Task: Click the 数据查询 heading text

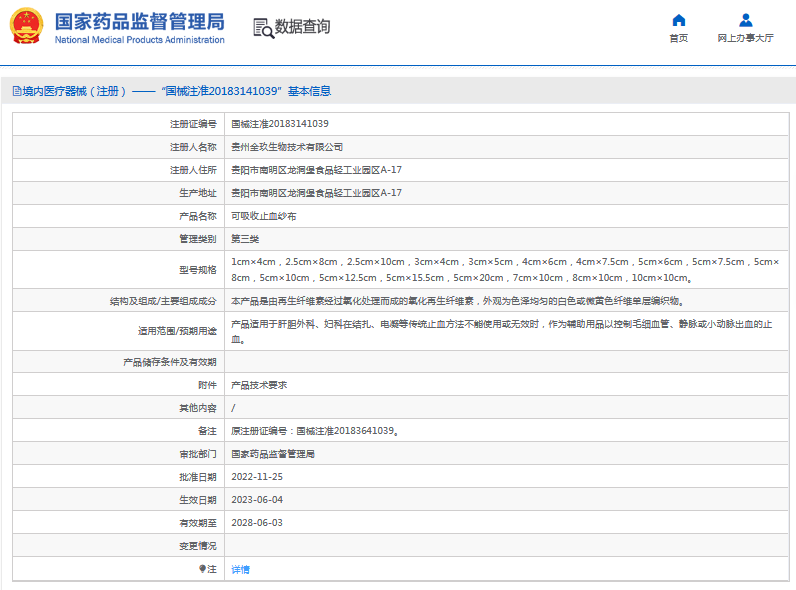Action: pyautogui.click(x=303, y=26)
